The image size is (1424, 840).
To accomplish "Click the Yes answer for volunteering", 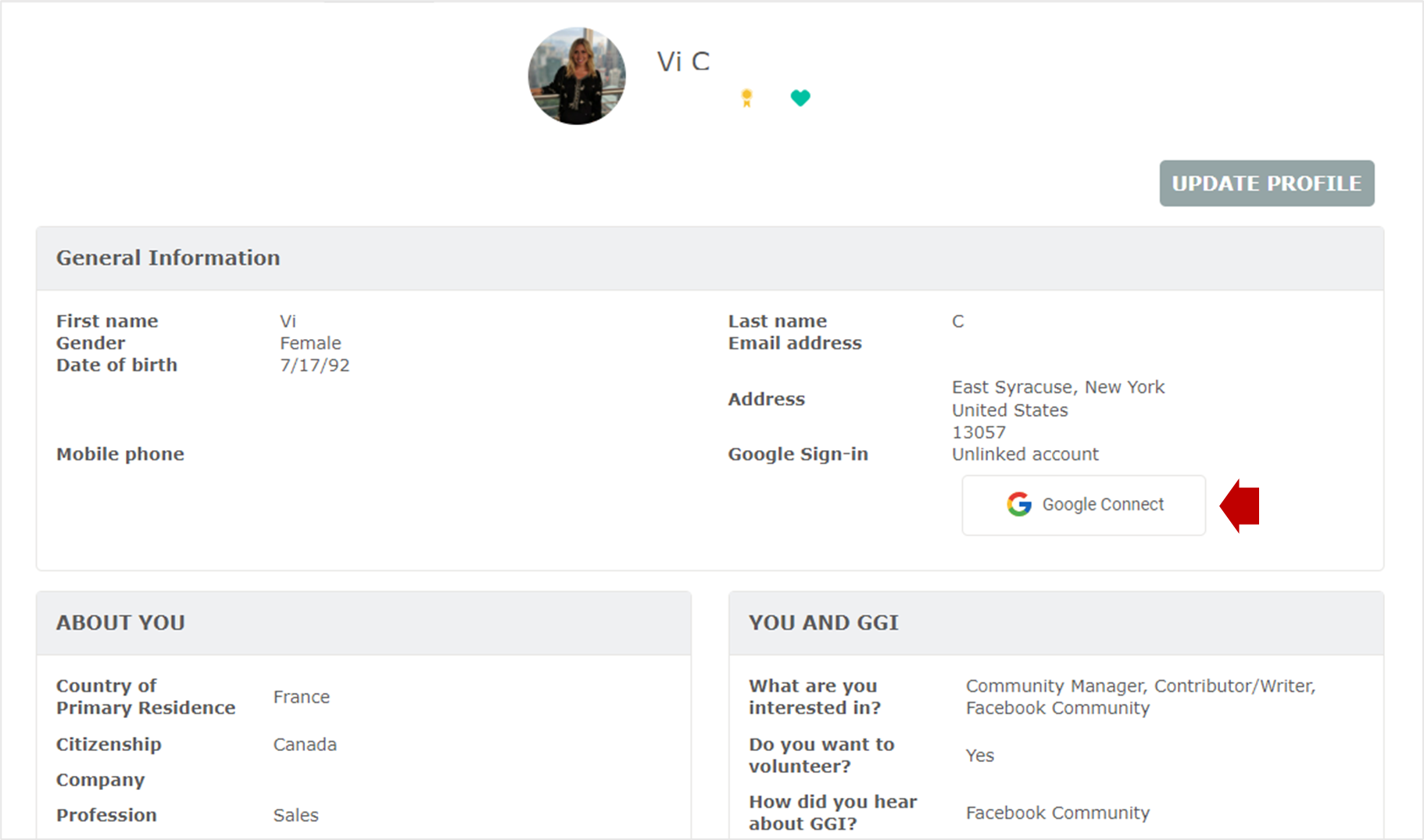I will [x=979, y=756].
